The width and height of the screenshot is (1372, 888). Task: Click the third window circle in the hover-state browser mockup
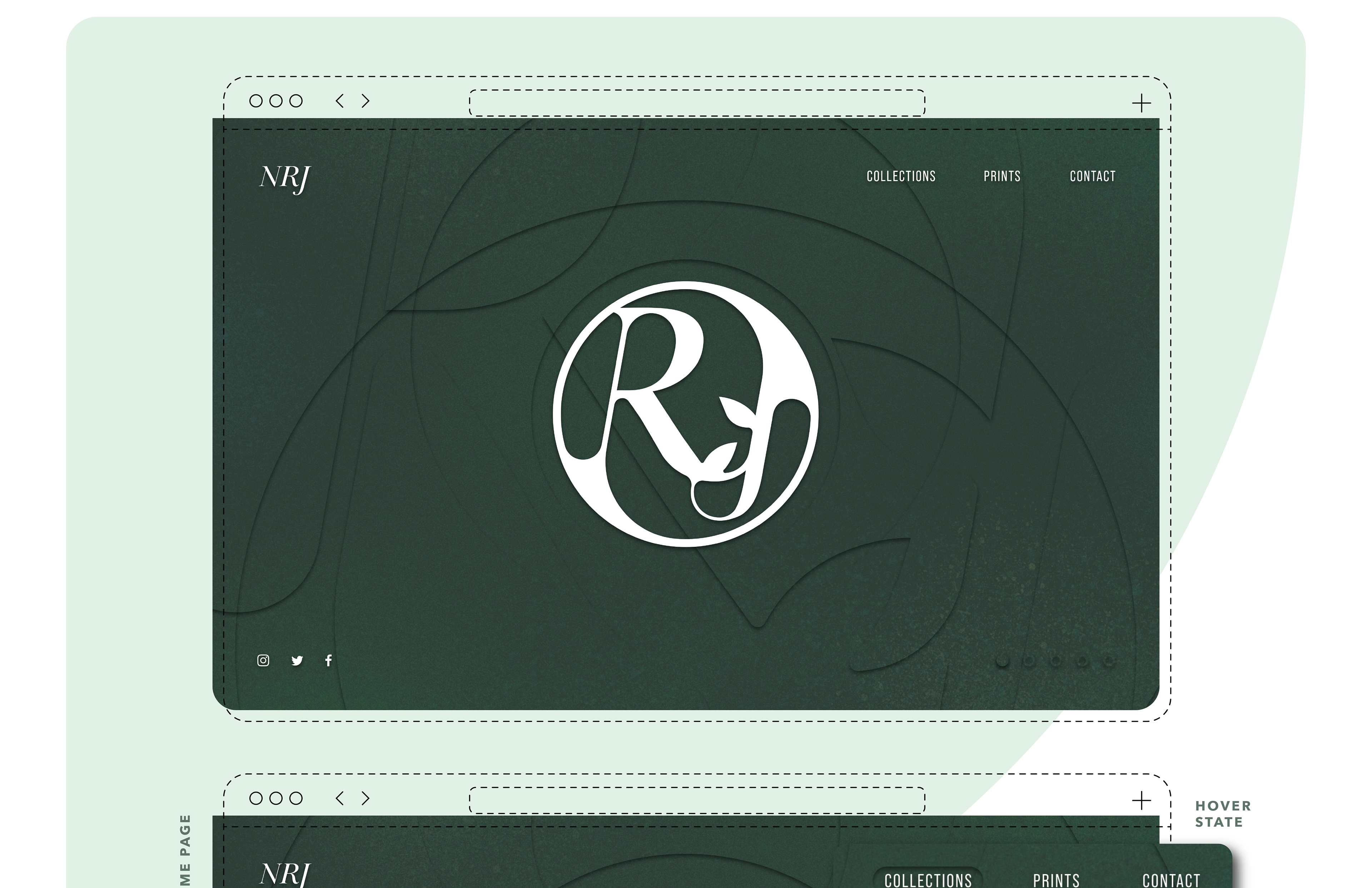[296, 798]
